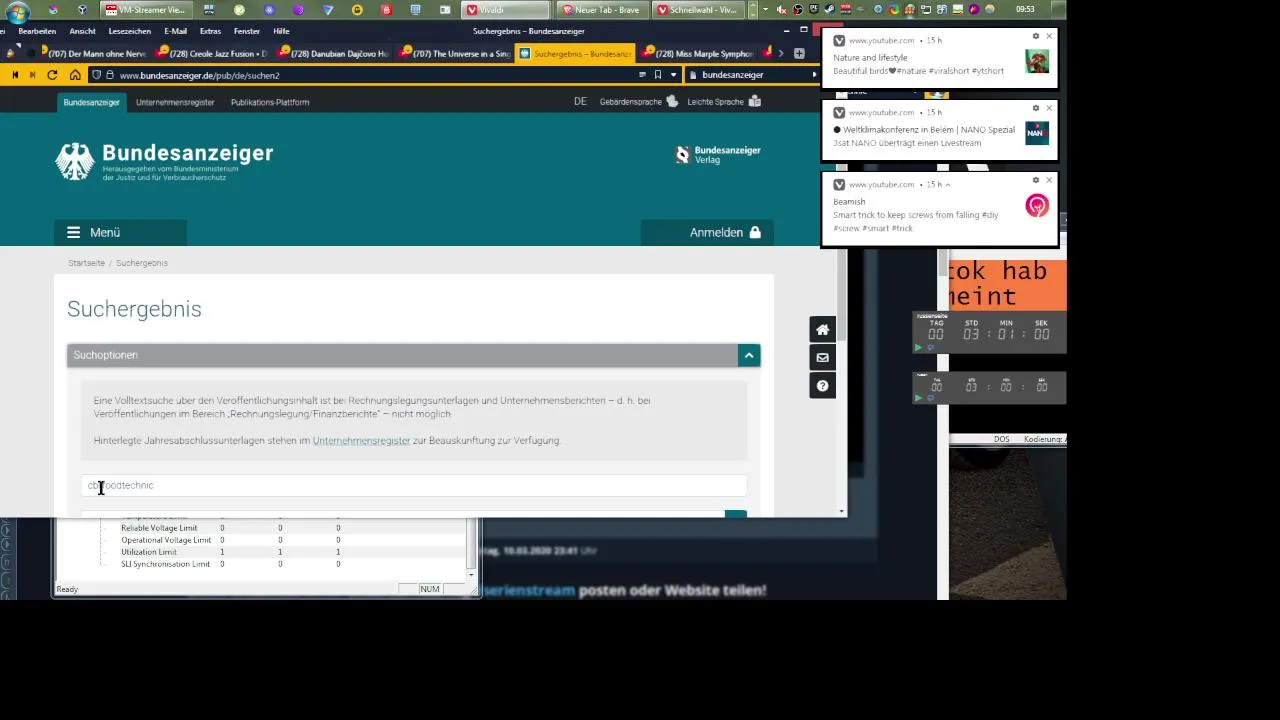Click the envelope contact icon on sidebar
The image size is (1280, 720).
pyautogui.click(x=822, y=357)
